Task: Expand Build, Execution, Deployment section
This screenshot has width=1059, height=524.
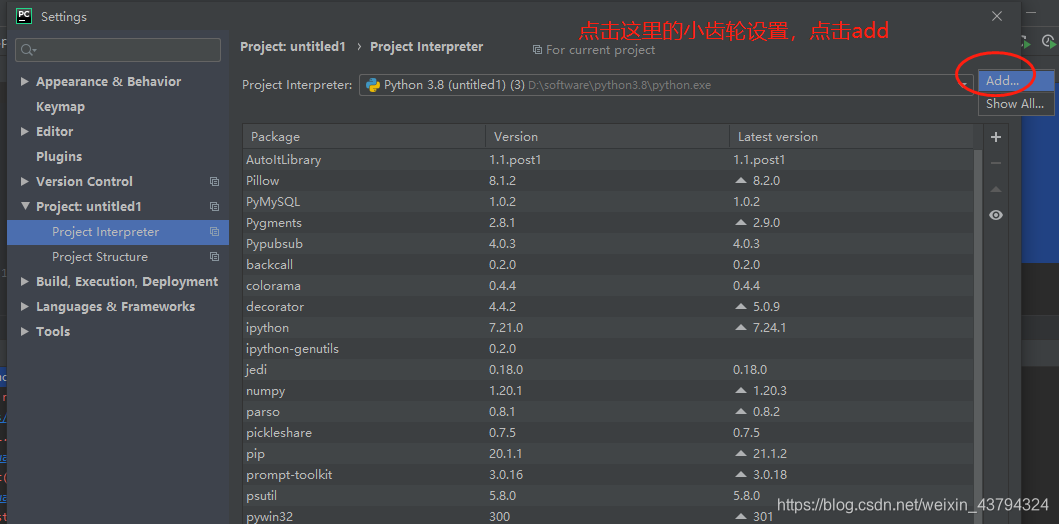Action: click(x=25, y=282)
